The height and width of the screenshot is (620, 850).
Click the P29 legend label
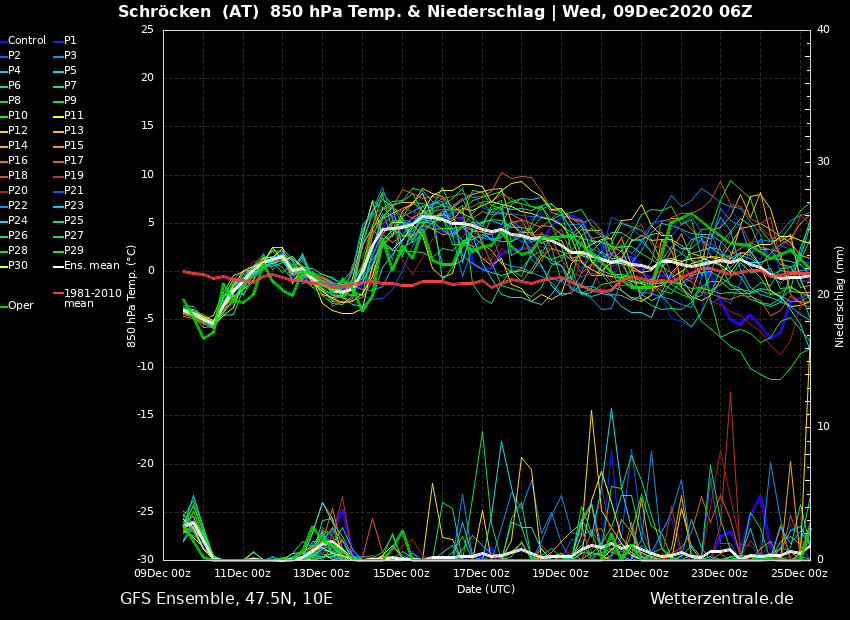coord(74,251)
